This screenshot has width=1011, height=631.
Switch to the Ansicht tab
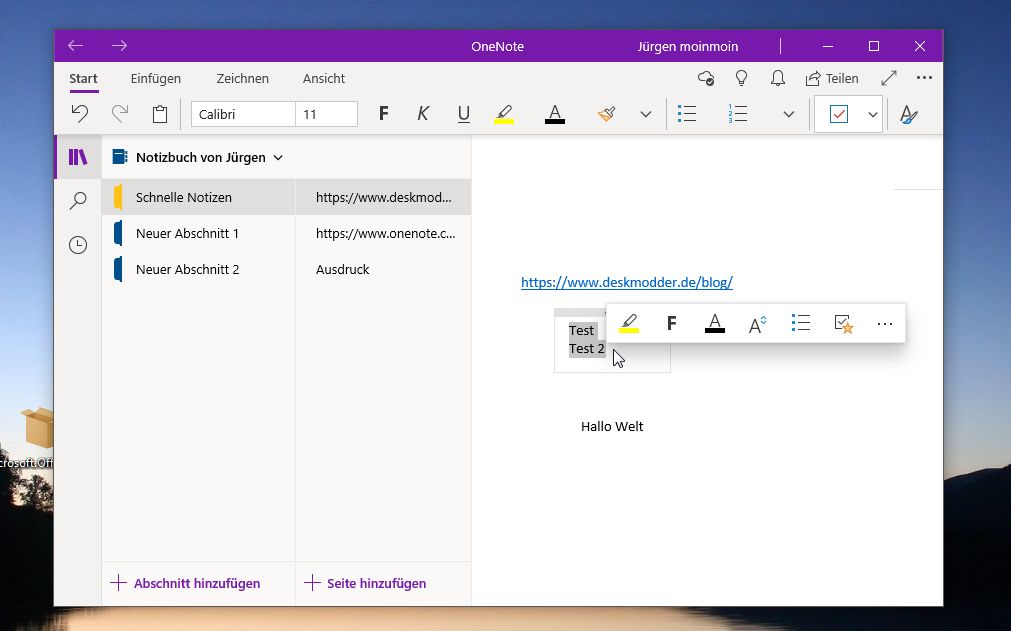[324, 79]
